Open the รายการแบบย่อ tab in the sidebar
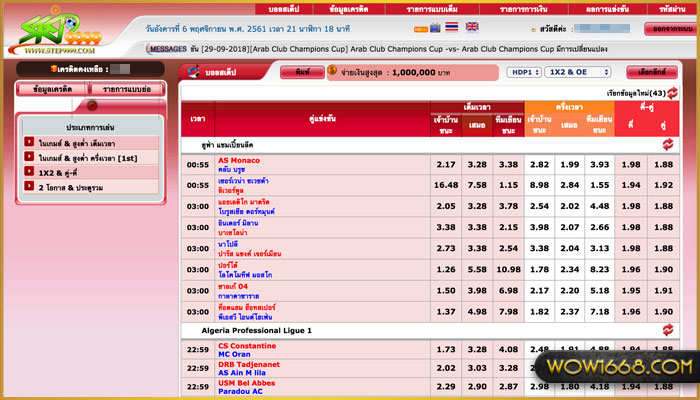This screenshot has width=700, height=400. tap(126, 89)
